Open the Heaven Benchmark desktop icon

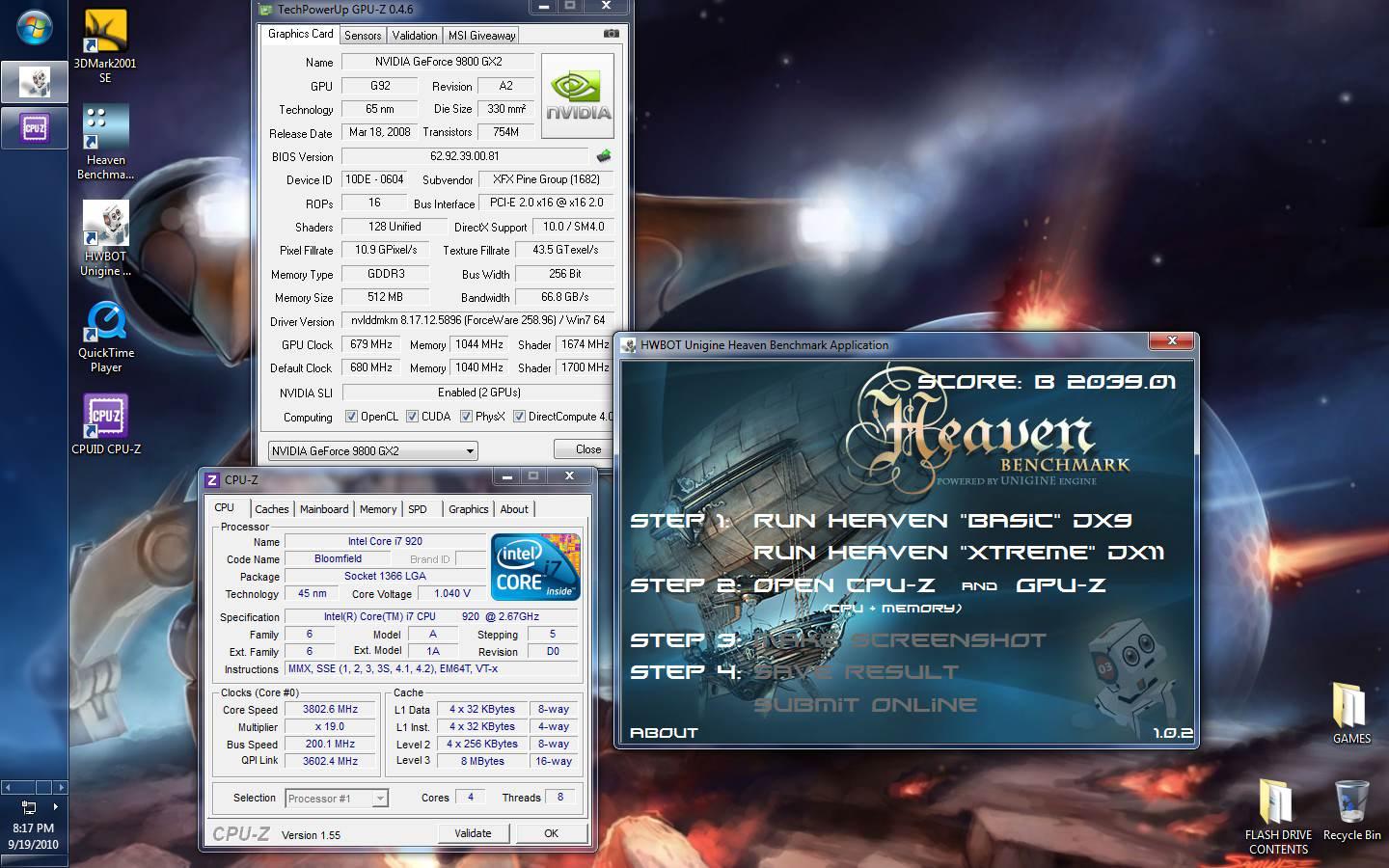tap(105, 143)
